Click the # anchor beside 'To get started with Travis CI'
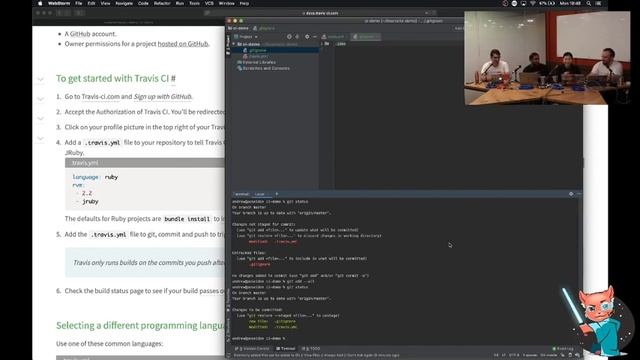Screen dimensions: 640x360 [x=173, y=78]
